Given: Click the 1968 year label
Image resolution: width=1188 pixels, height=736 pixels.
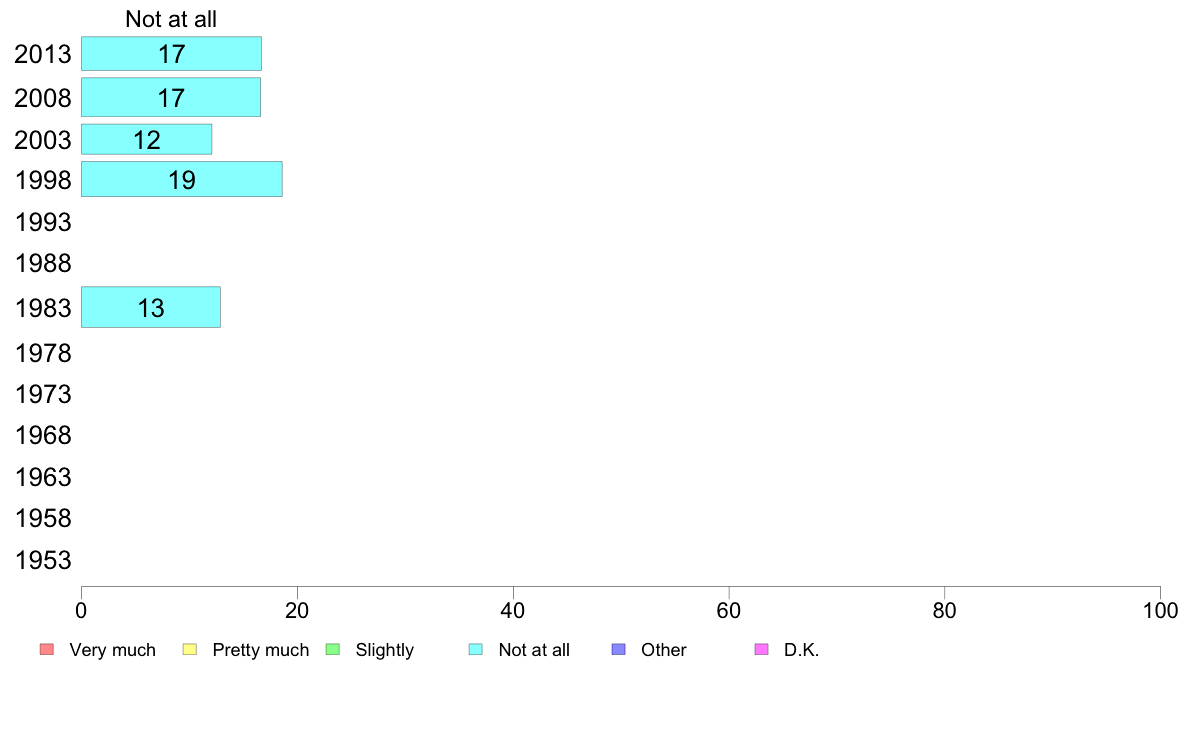Looking at the screenshot, I should 43,436.
